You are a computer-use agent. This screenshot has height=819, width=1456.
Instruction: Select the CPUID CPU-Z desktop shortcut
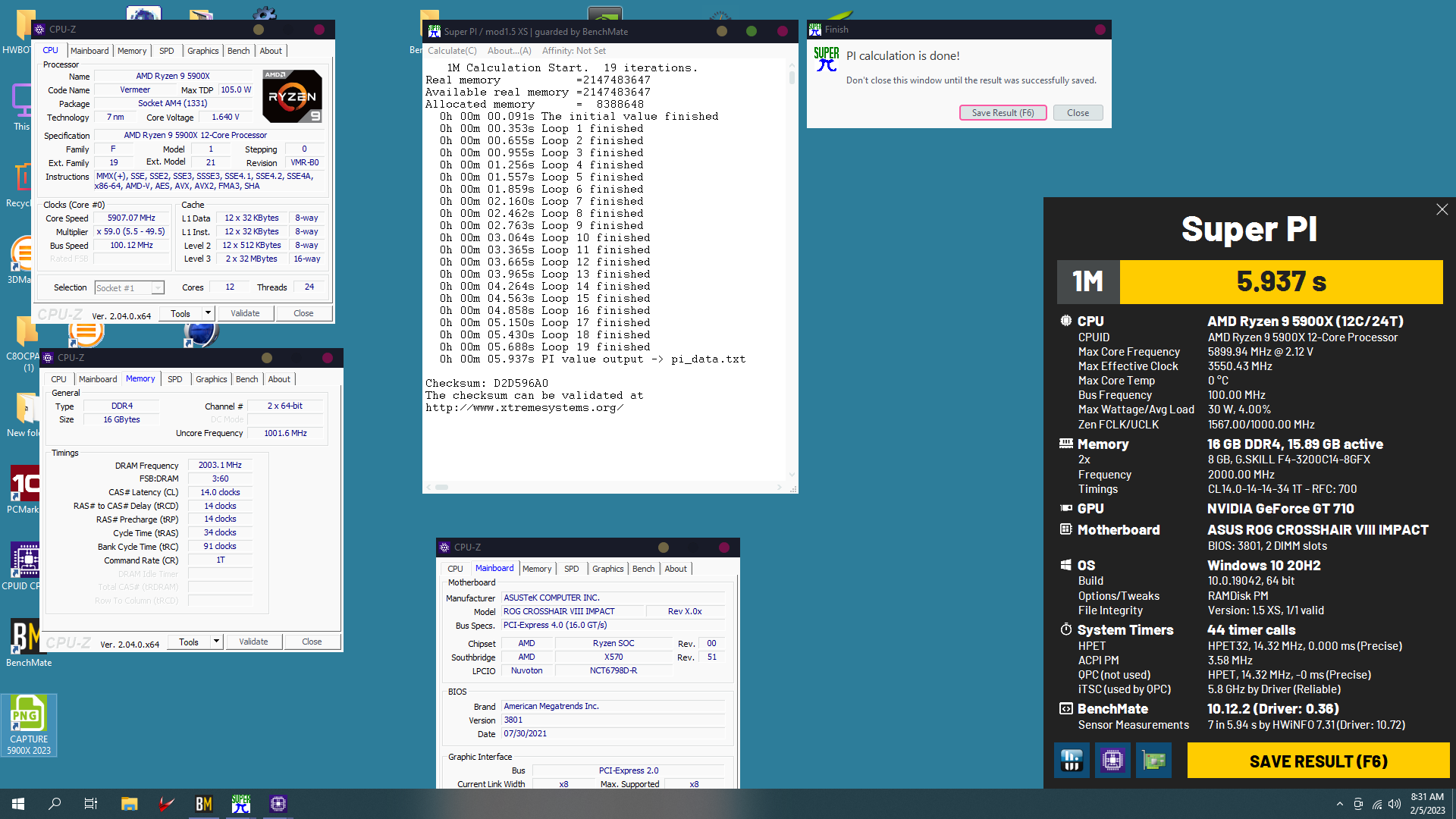click(x=25, y=566)
